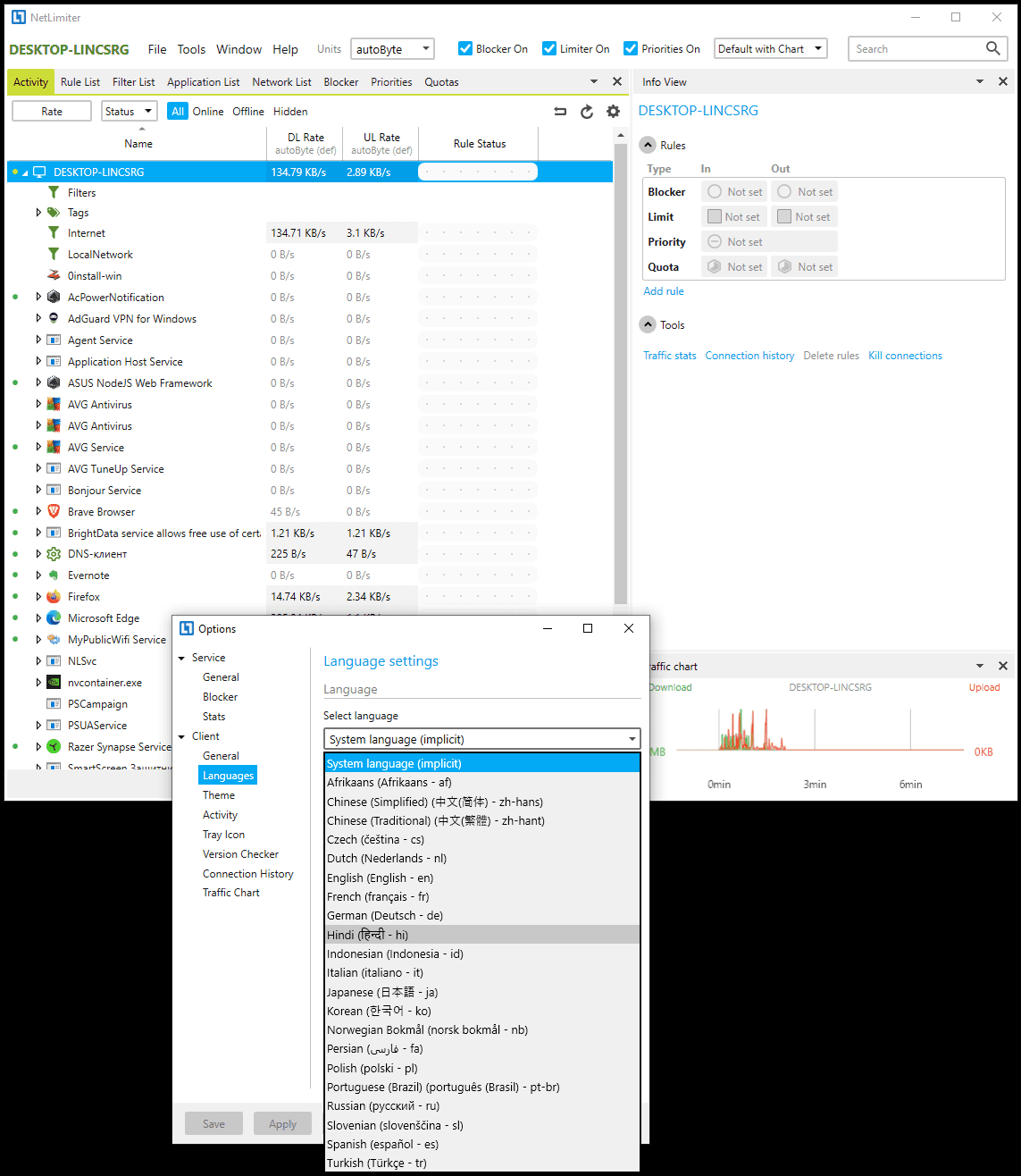Set Blocker In rule radio
This screenshot has width=1021, height=1176.
point(715,192)
